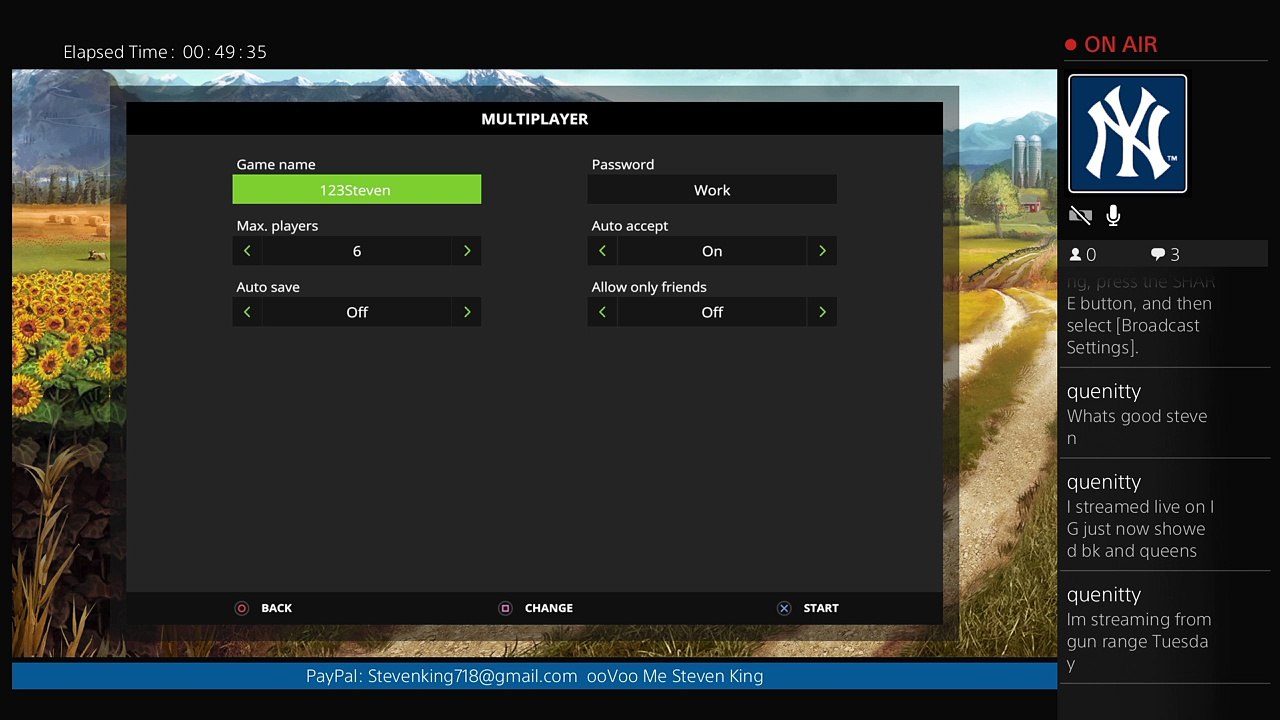Click the comments count speech-bubble icon
1280x720 pixels.
pos(1158,255)
